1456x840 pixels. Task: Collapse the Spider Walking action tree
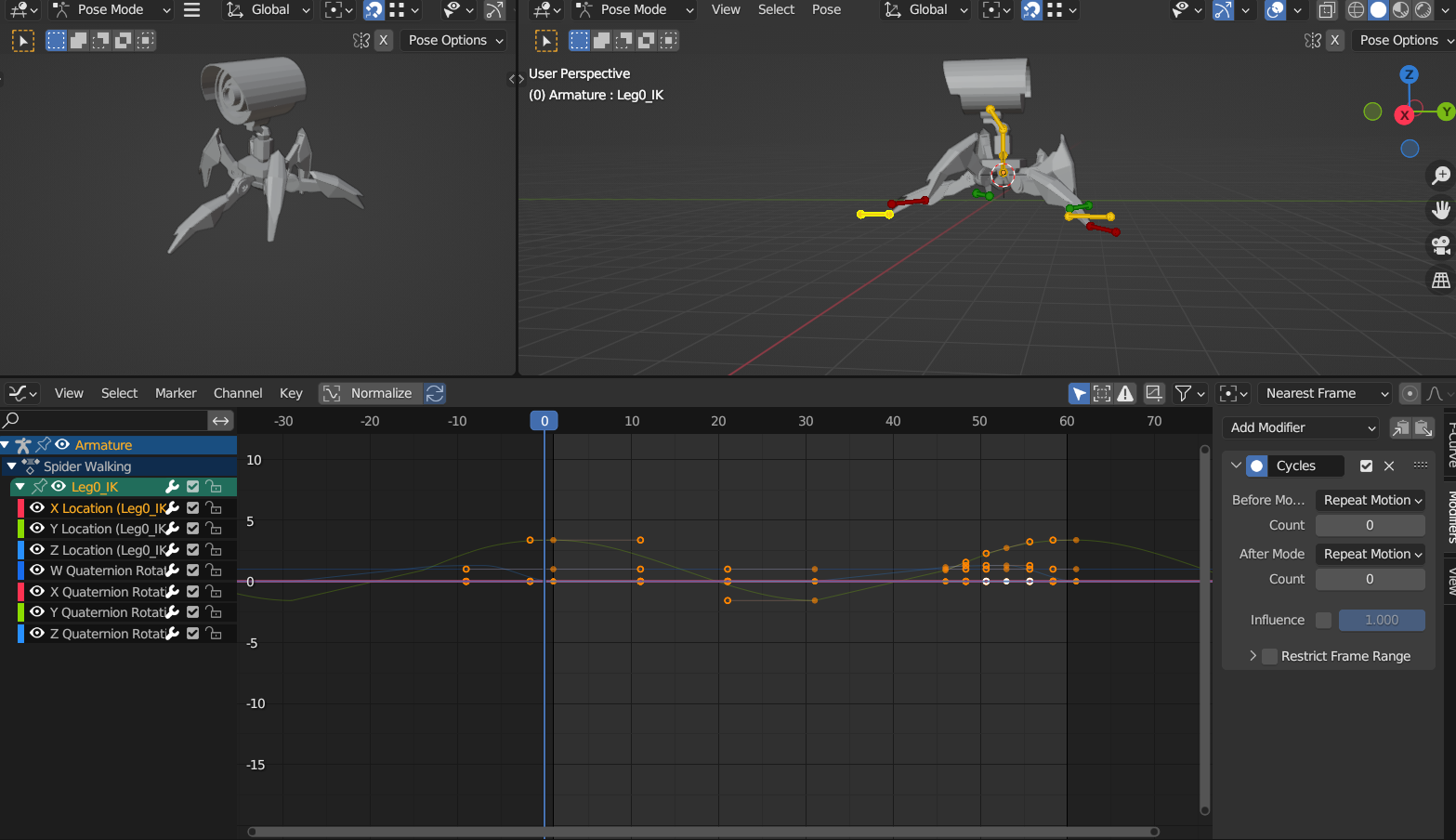click(x=11, y=466)
